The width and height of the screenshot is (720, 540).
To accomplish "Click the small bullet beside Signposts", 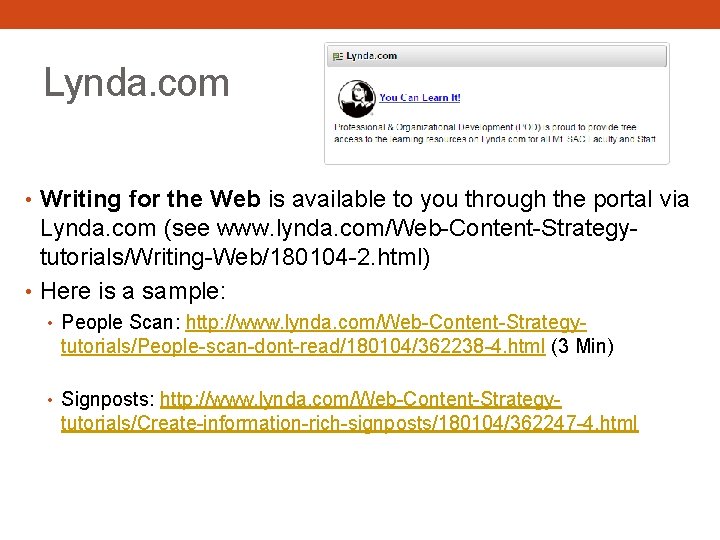I will tap(51, 400).
